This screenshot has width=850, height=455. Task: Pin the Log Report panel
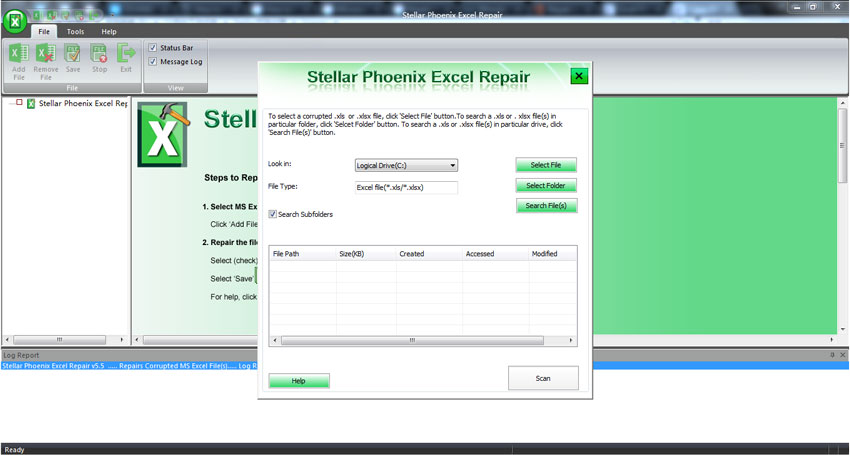832,355
